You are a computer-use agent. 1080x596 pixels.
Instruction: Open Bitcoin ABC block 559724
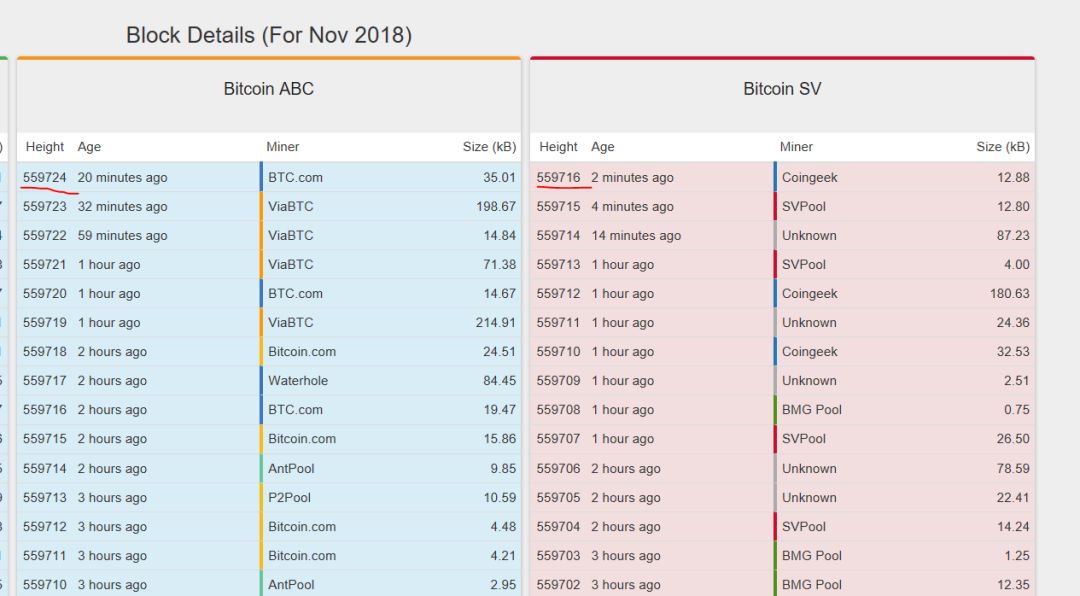coord(45,177)
